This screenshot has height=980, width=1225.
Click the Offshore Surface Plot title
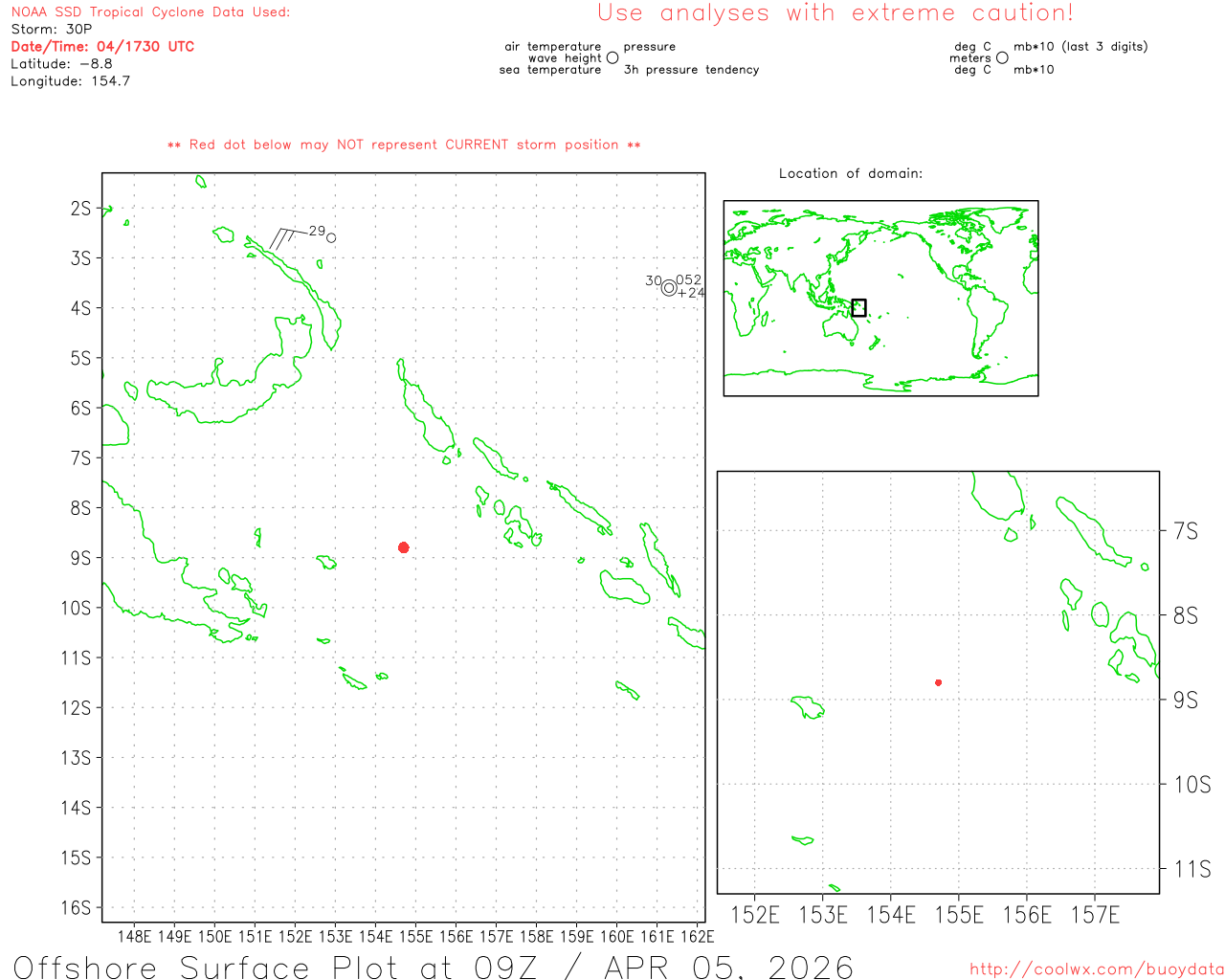(x=433, y=967)
